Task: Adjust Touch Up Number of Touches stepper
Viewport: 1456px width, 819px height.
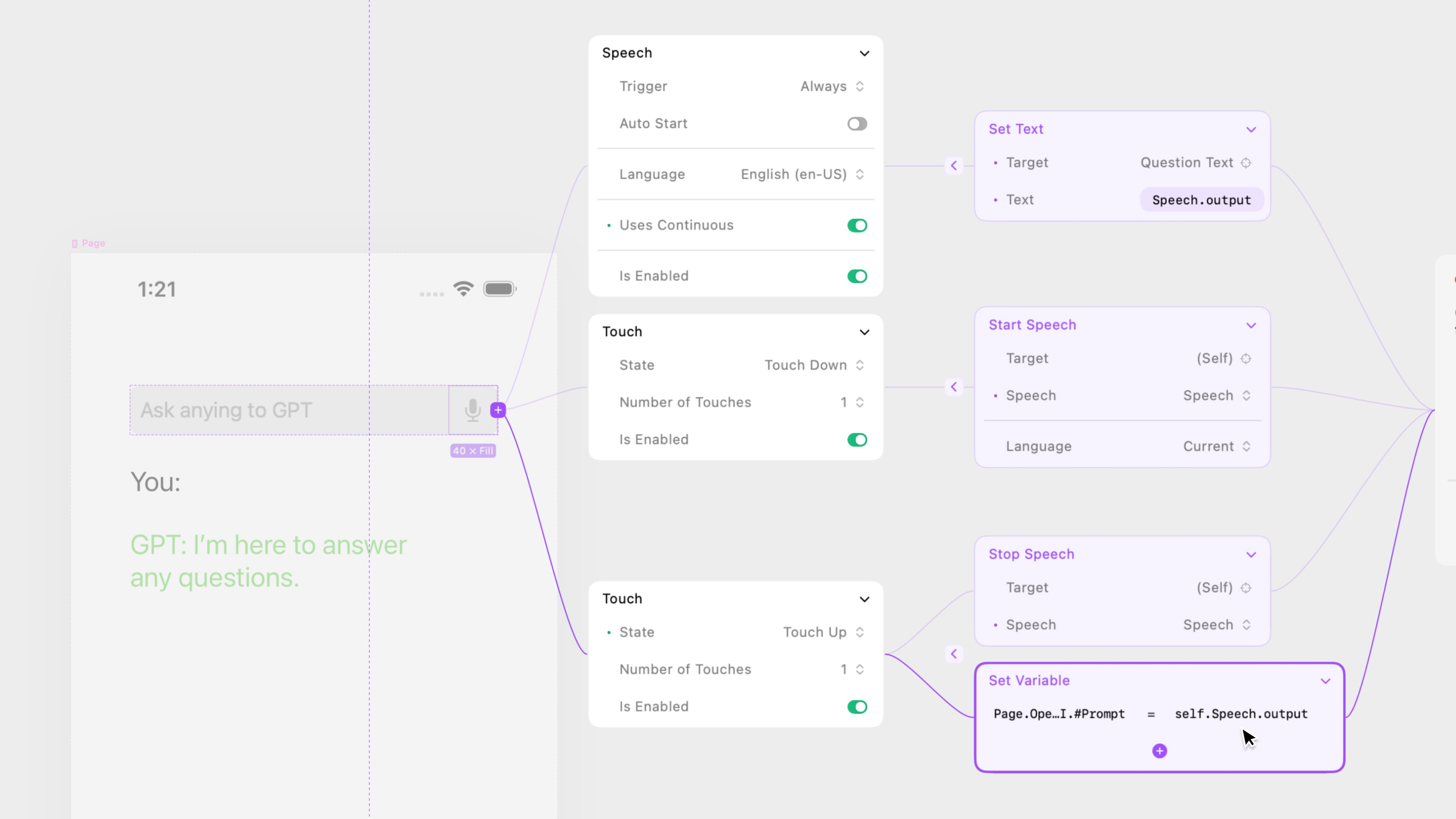Action: pos(860,669)
